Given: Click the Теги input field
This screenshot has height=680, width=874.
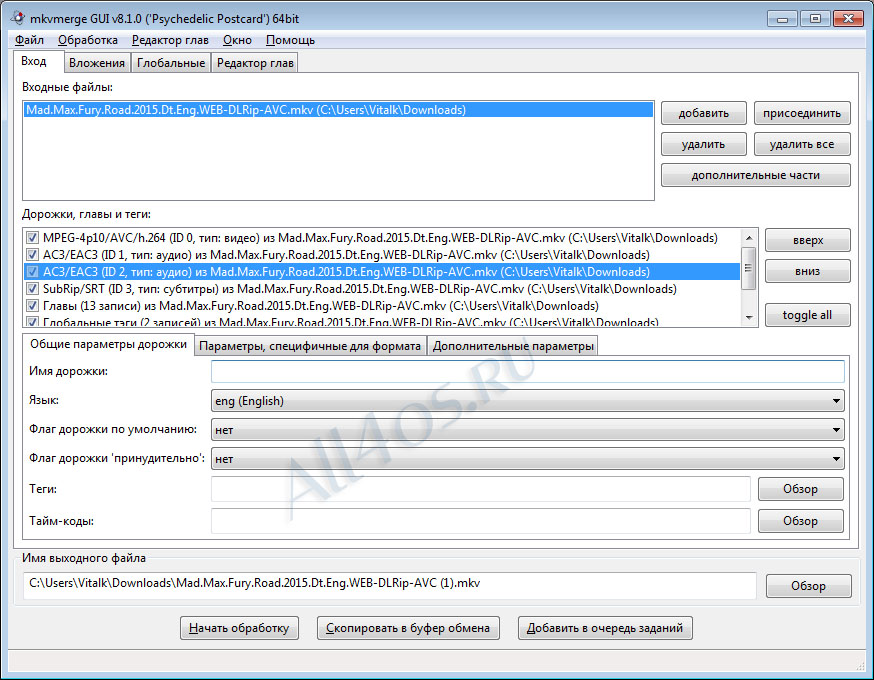Looking at the screenshot, I should 480,489.
